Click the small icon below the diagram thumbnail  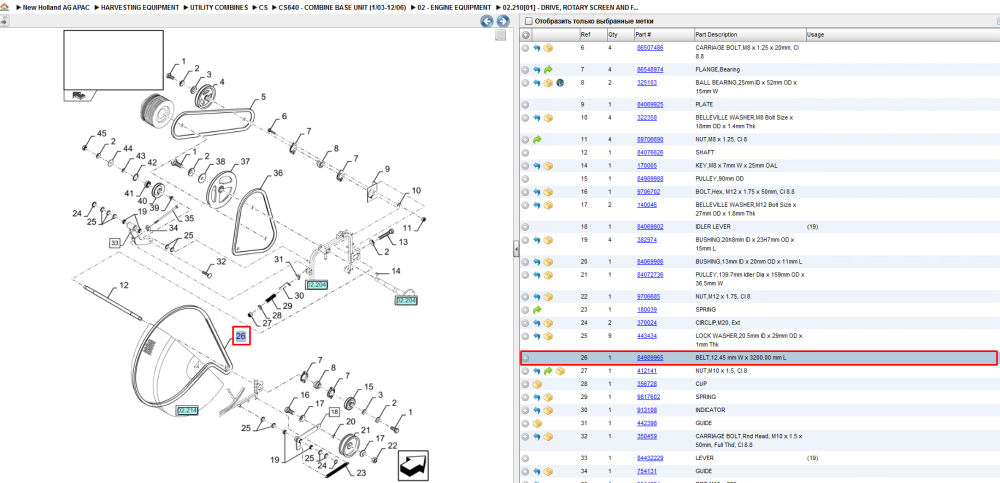79,95
